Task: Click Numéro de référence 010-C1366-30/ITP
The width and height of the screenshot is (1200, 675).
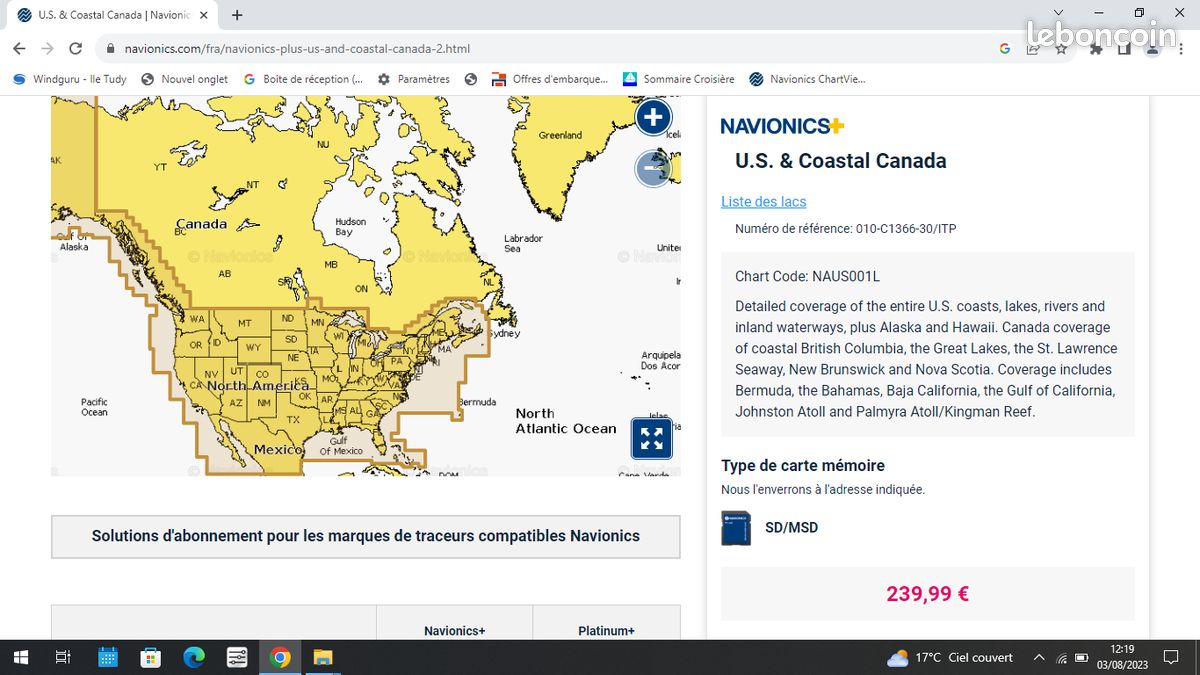Action: (845, 229)
